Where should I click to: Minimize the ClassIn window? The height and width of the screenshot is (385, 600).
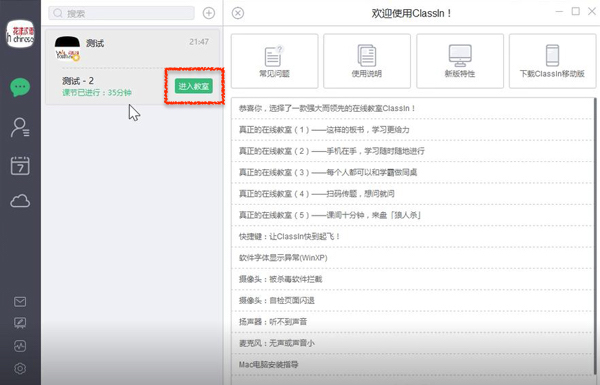point(559,11)
